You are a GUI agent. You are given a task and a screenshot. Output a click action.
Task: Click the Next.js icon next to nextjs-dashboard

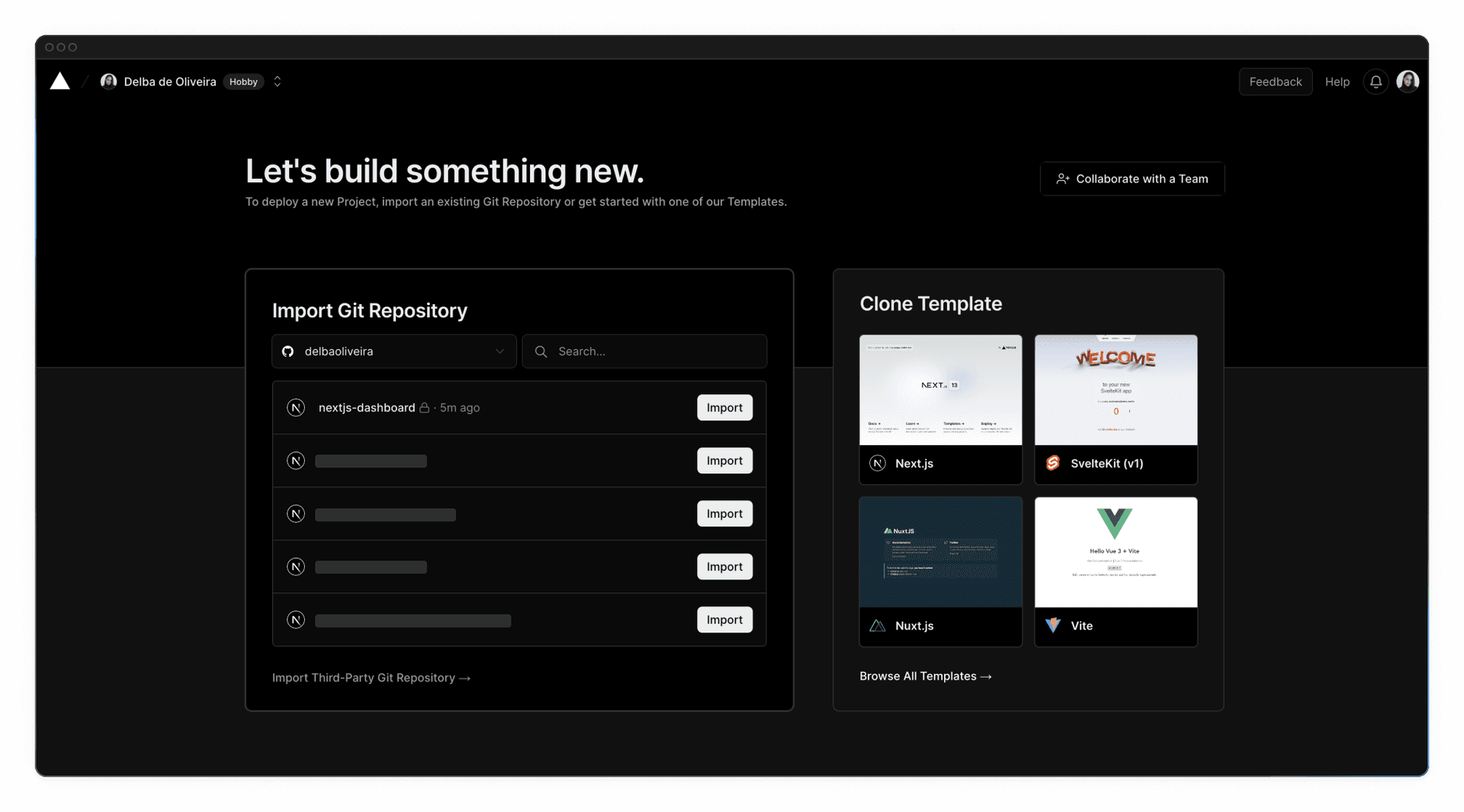(296, 407)
